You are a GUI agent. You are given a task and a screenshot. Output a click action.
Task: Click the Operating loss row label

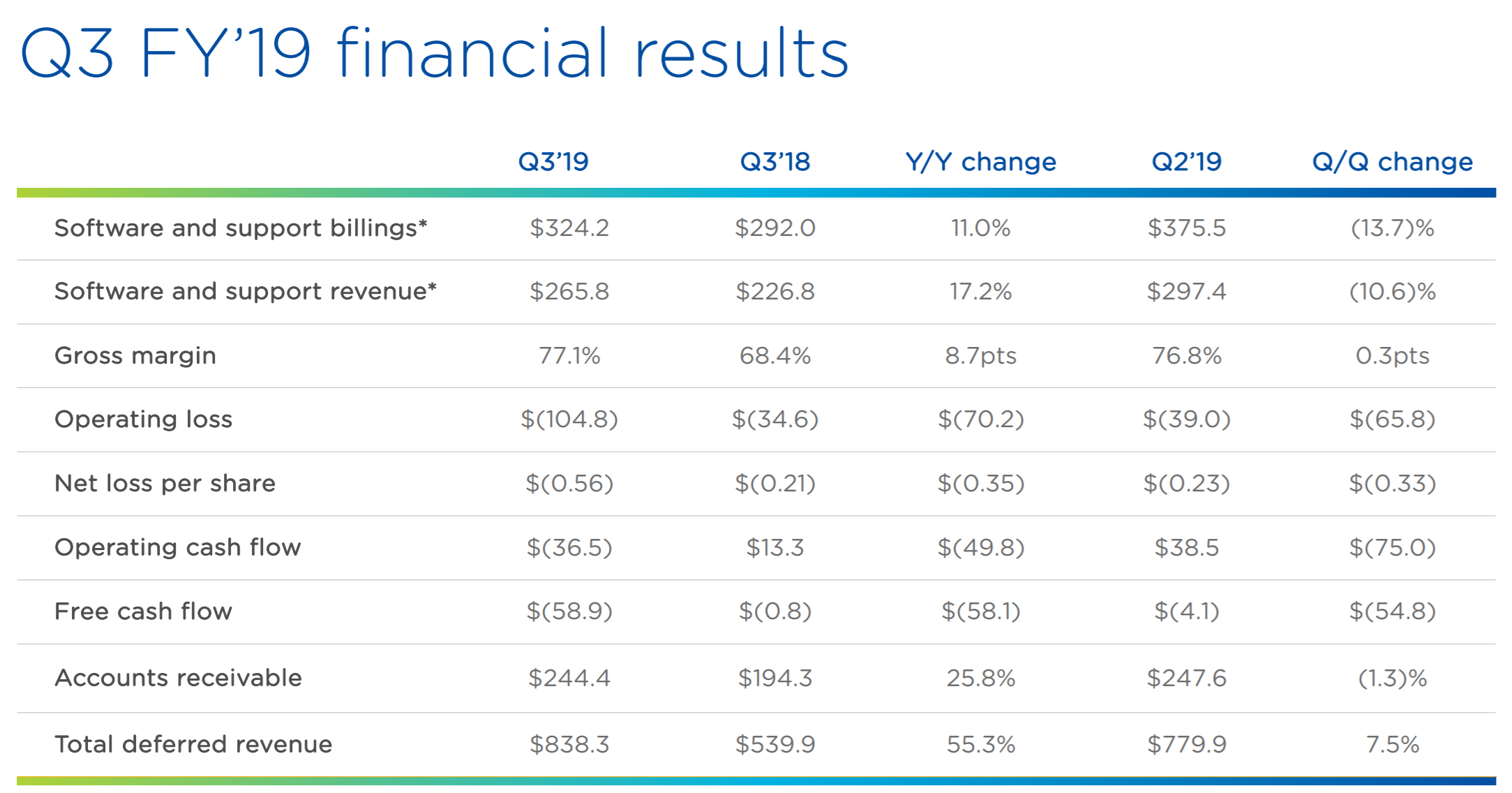144,419
